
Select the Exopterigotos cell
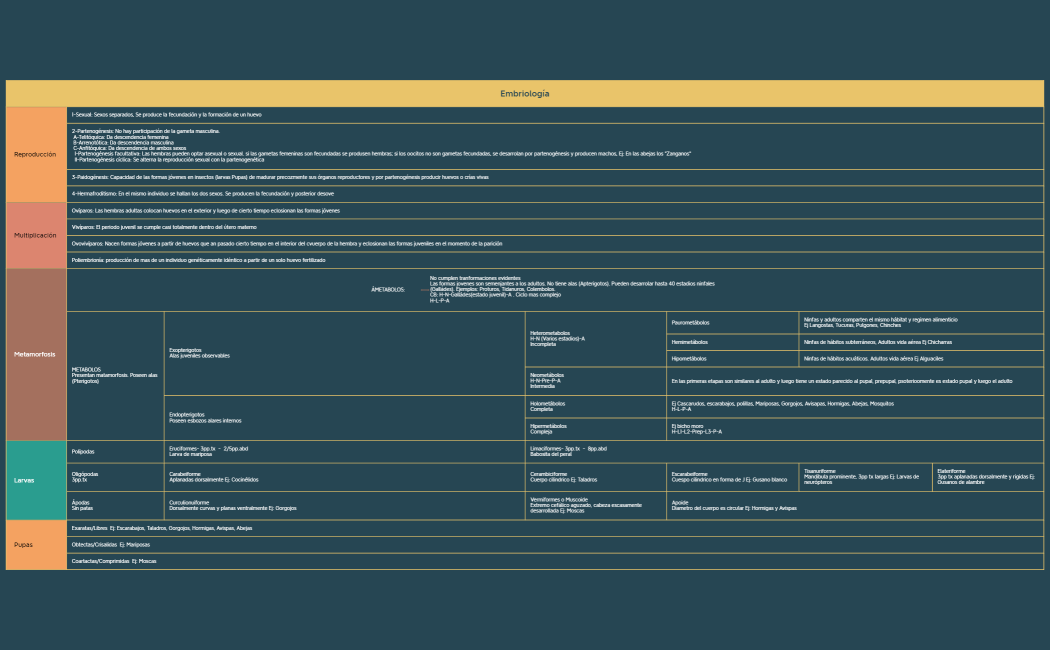(x=345, y=353)
